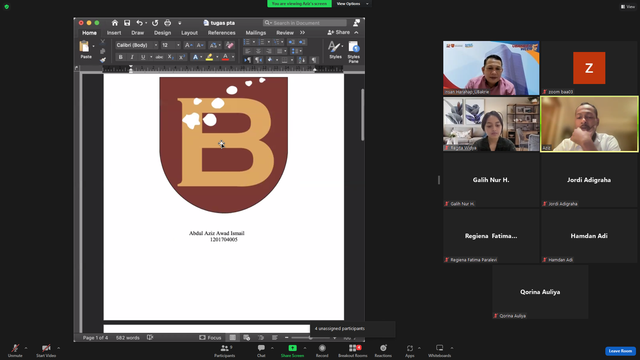Click the green Share Screen button
Viewport: 640px width, 360px height.
point(292,351)
